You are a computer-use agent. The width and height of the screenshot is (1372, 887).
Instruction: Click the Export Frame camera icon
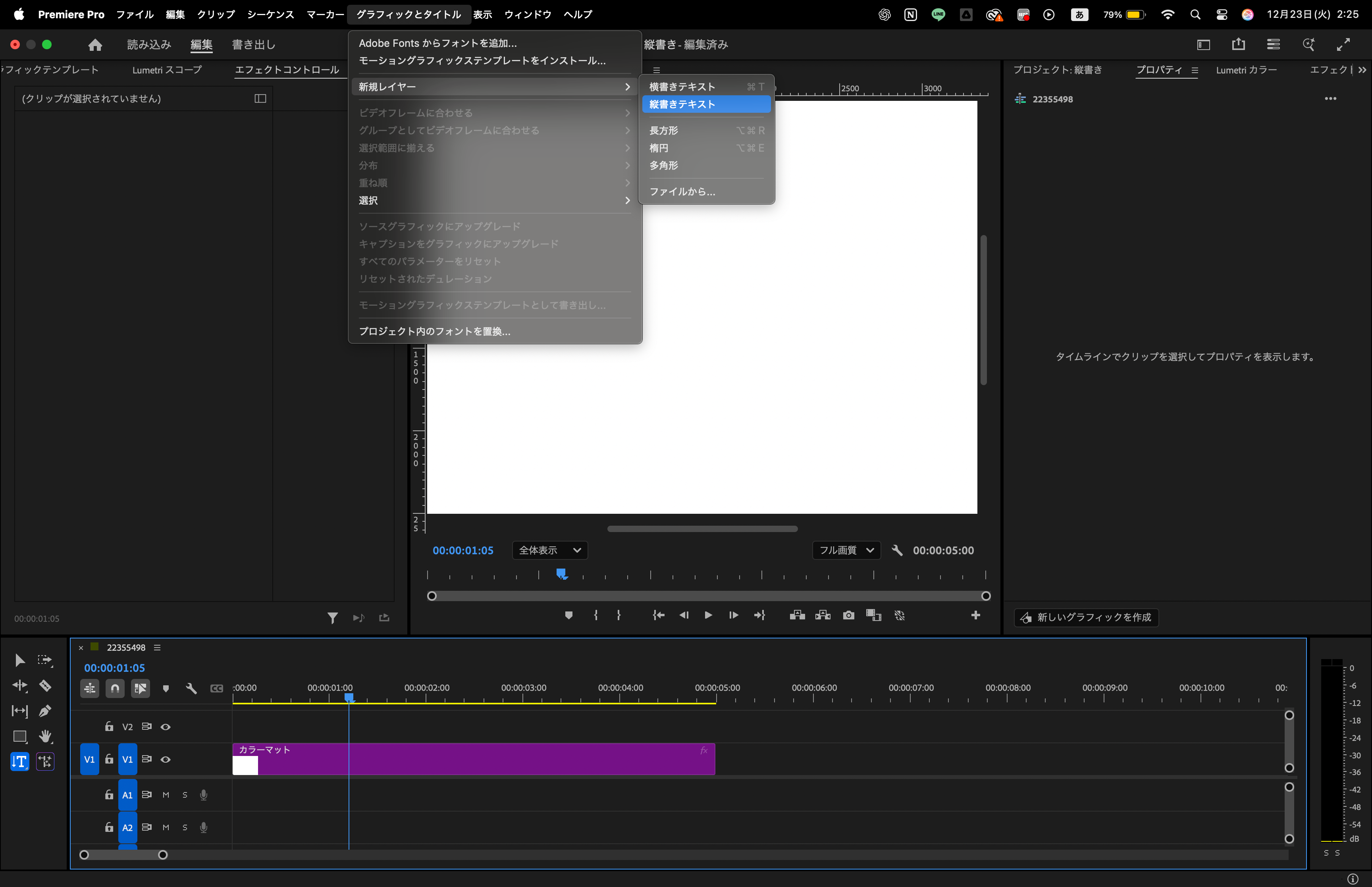[x=848, y=615]
